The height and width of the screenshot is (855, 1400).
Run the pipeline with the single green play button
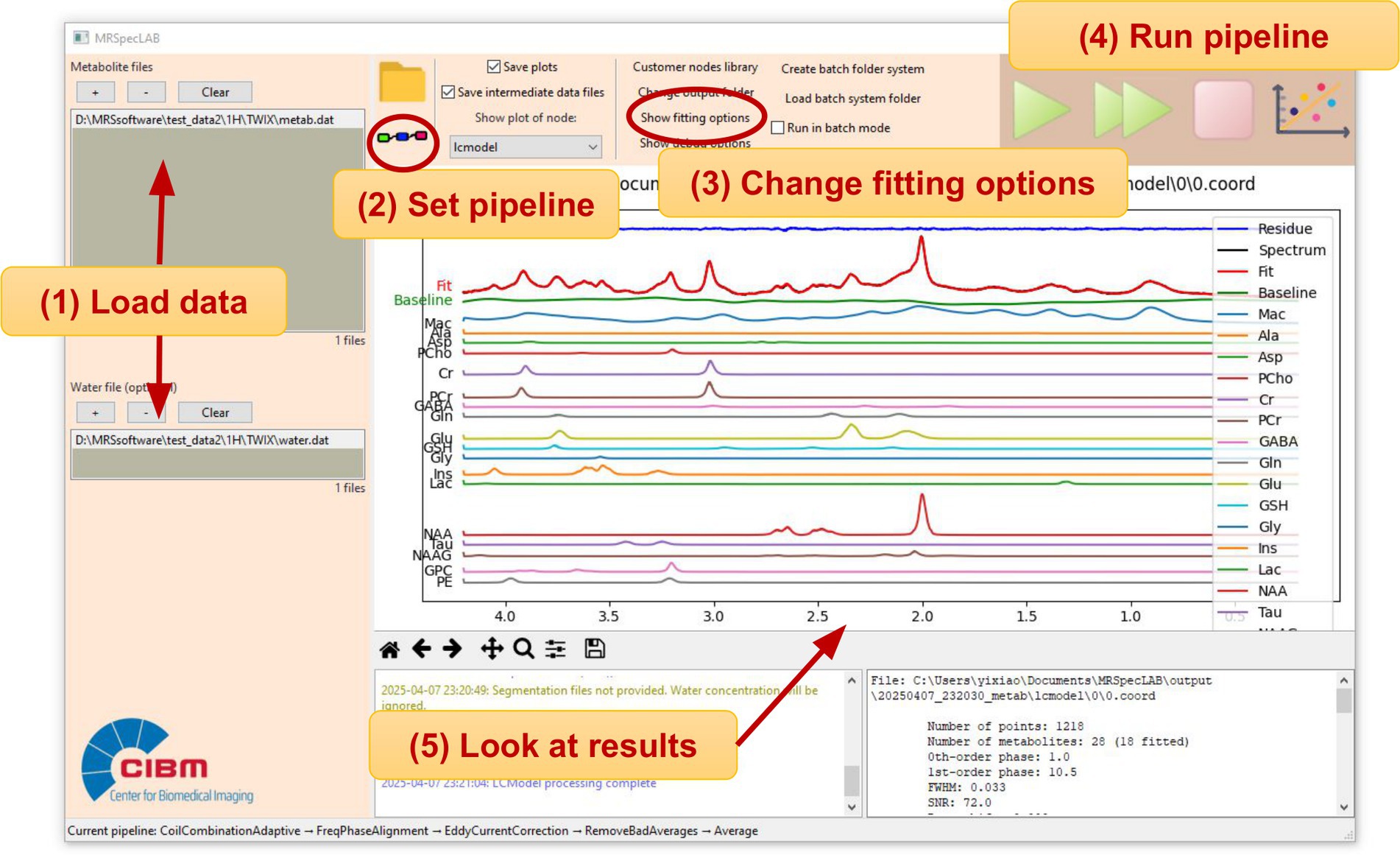1040,110
